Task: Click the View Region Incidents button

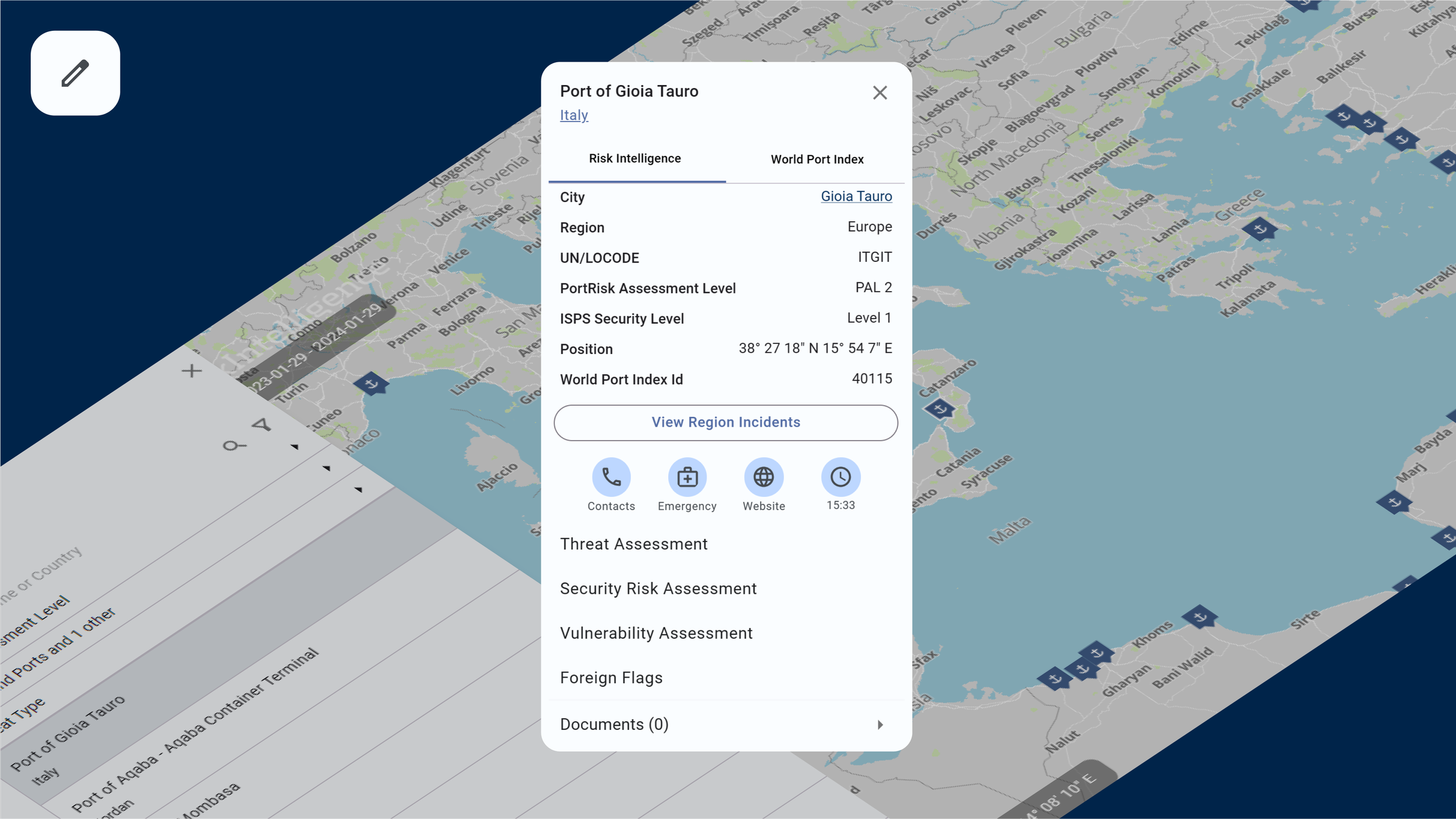Action: [x=726, y=423]
